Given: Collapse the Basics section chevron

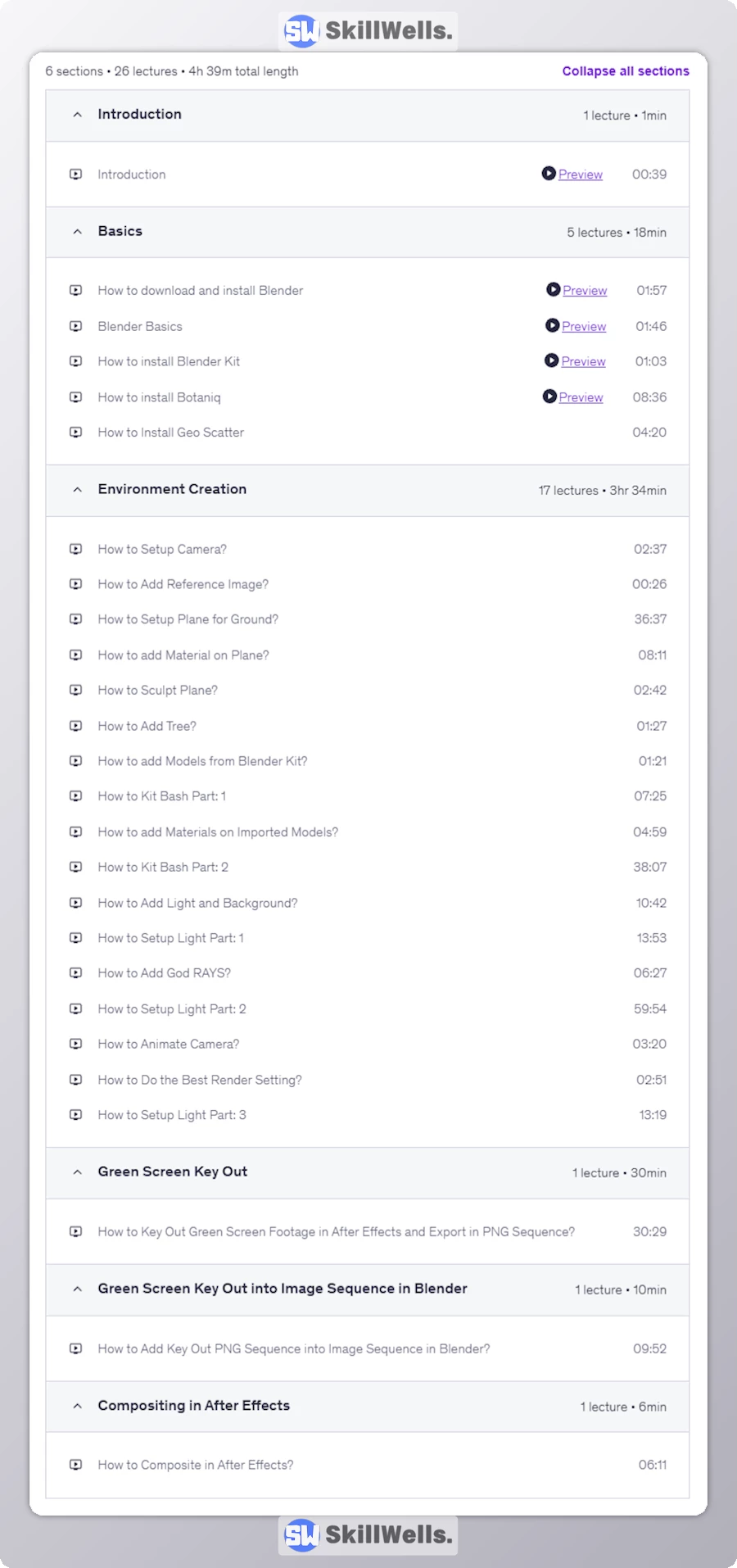Looking at the screenshot, I should click(x=78, y=232).
